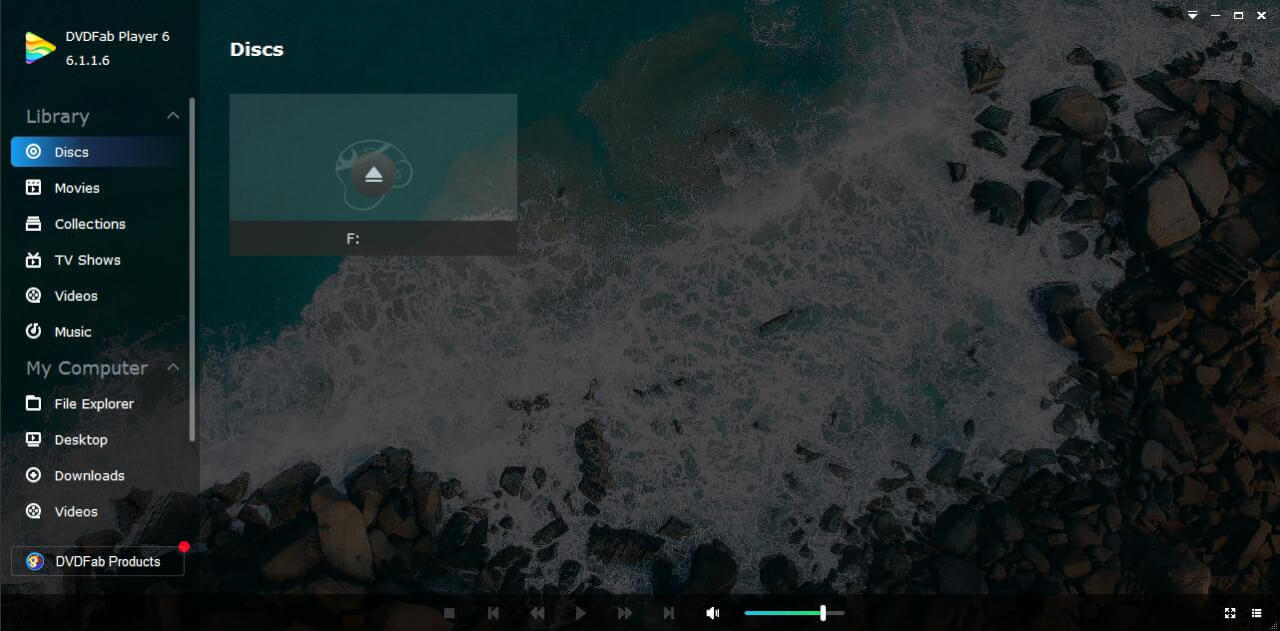The height and width of the screenshot is (631, 1280).
Task: Go to Collections in the sidebar
Action: (98, 224)
